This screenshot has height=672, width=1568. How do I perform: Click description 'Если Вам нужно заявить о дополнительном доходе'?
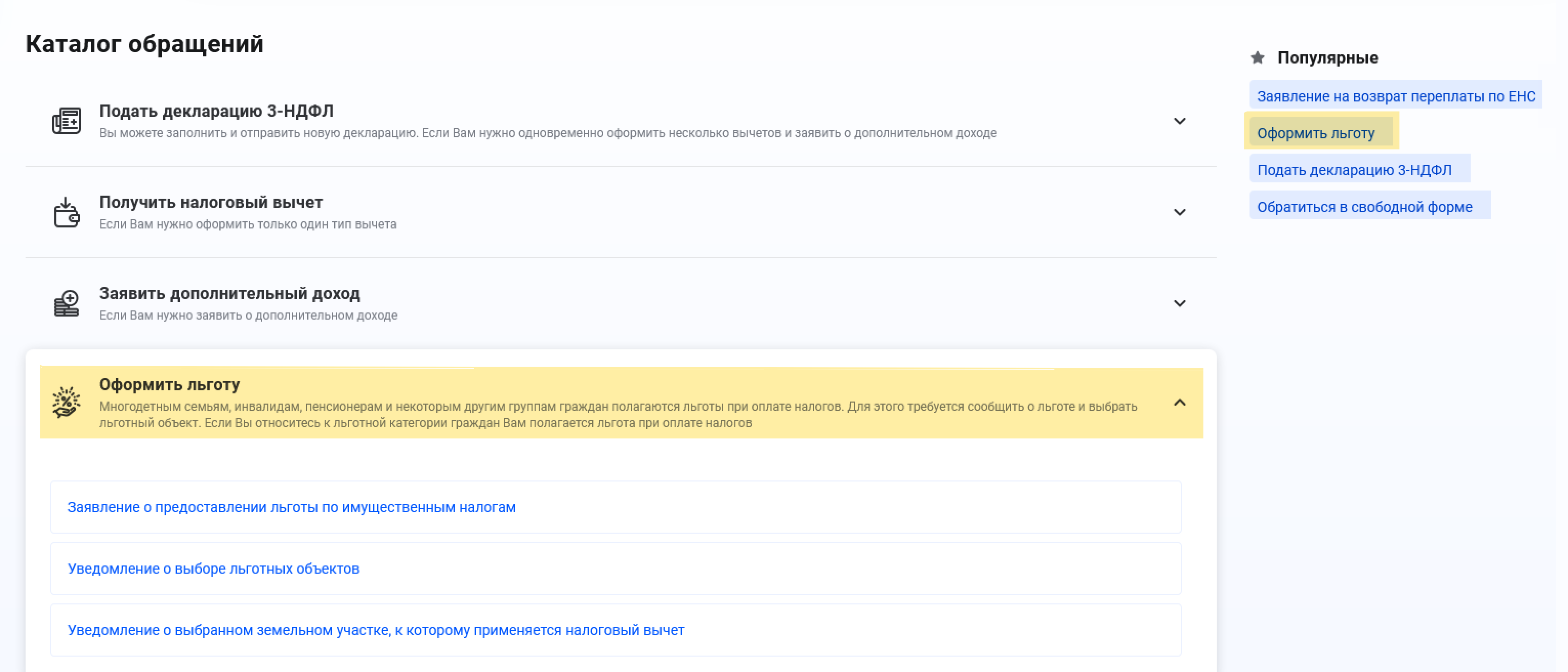point(248,316)
